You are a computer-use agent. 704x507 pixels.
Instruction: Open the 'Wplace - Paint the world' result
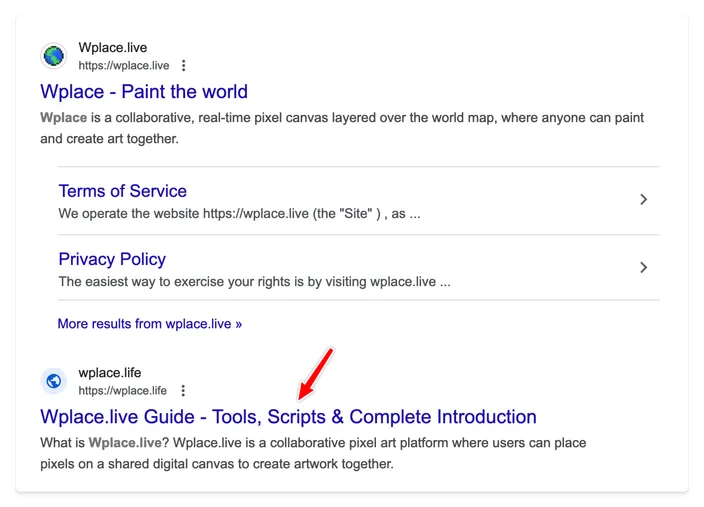tap(144, 92)
